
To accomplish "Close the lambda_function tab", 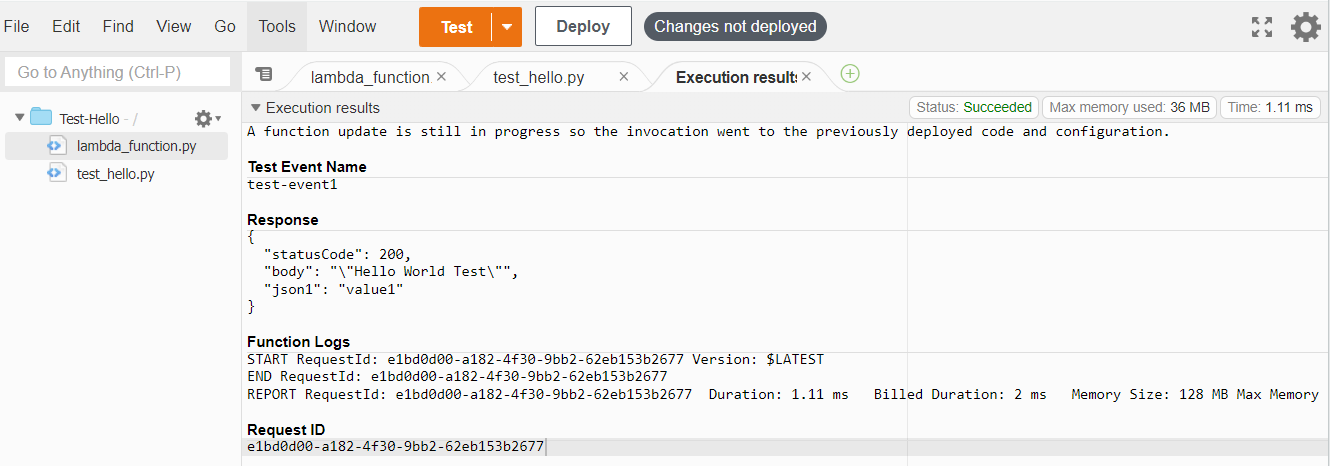I will click(x=442, y=77).
